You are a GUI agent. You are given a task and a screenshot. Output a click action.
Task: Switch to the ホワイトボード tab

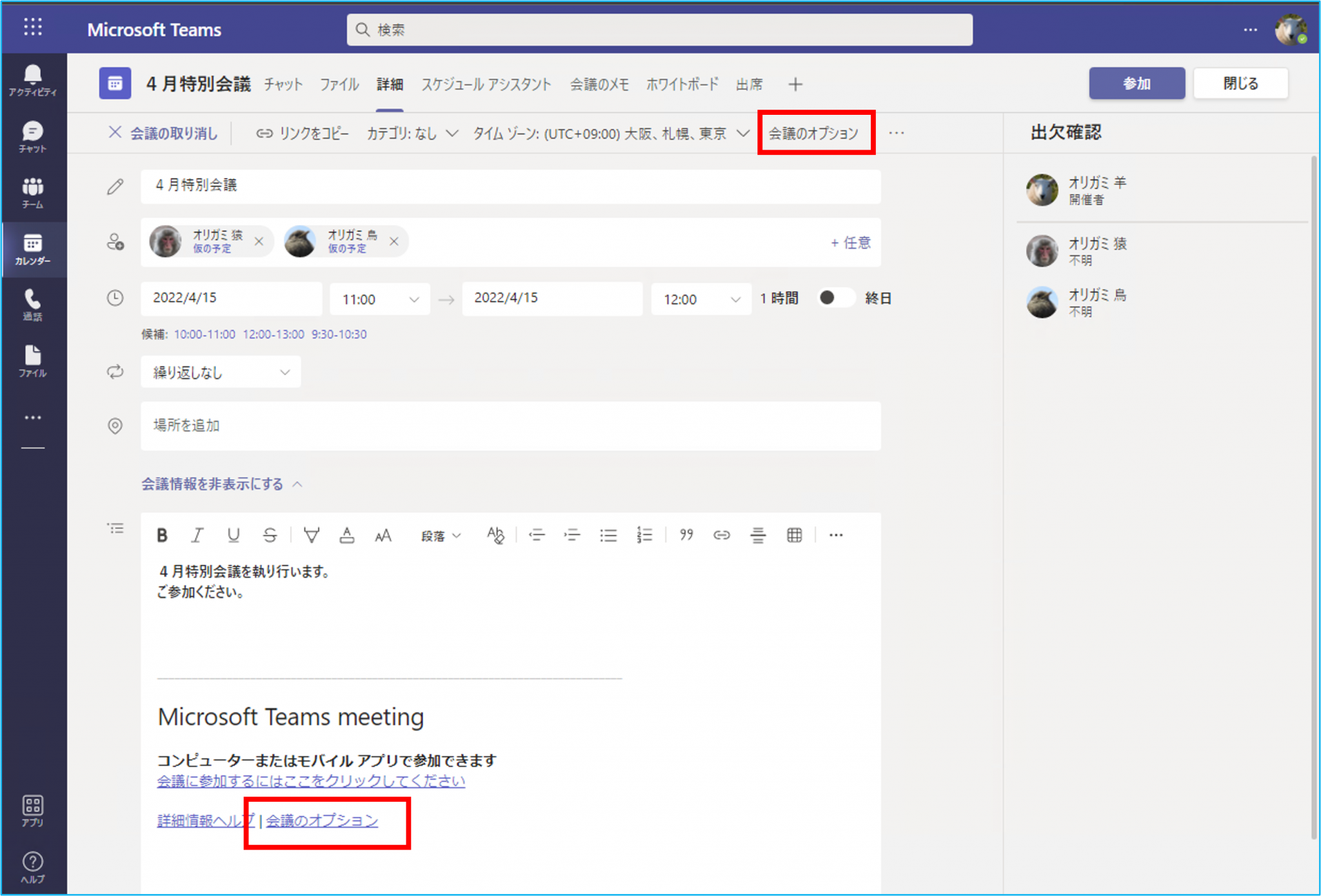pyautogui.click(x=682, y=84)
